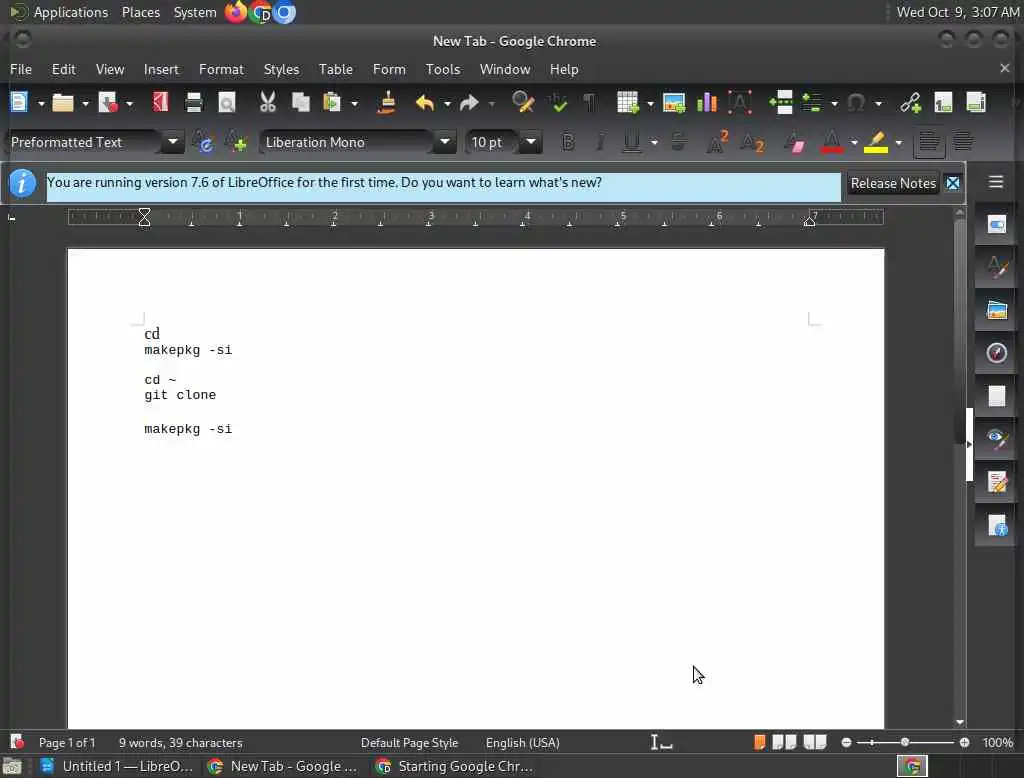Check spelling with checkmark icon
Image resolution: width=1024 pixels, height=778 pixels.
[x=558, y=103]
